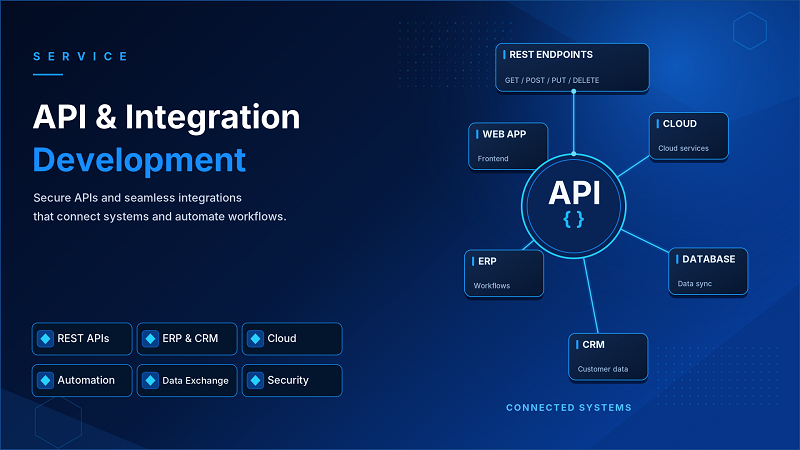Screen dimensions: 800x450
Task: Select the Cloud feature chip
Action: [x=292, y=339]
